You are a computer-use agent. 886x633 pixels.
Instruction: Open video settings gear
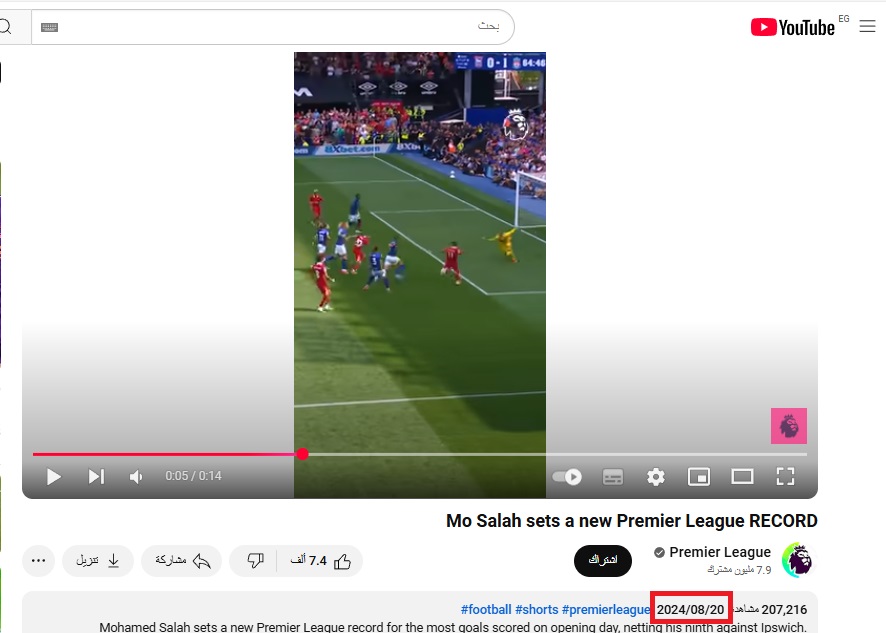coord(655,477)
